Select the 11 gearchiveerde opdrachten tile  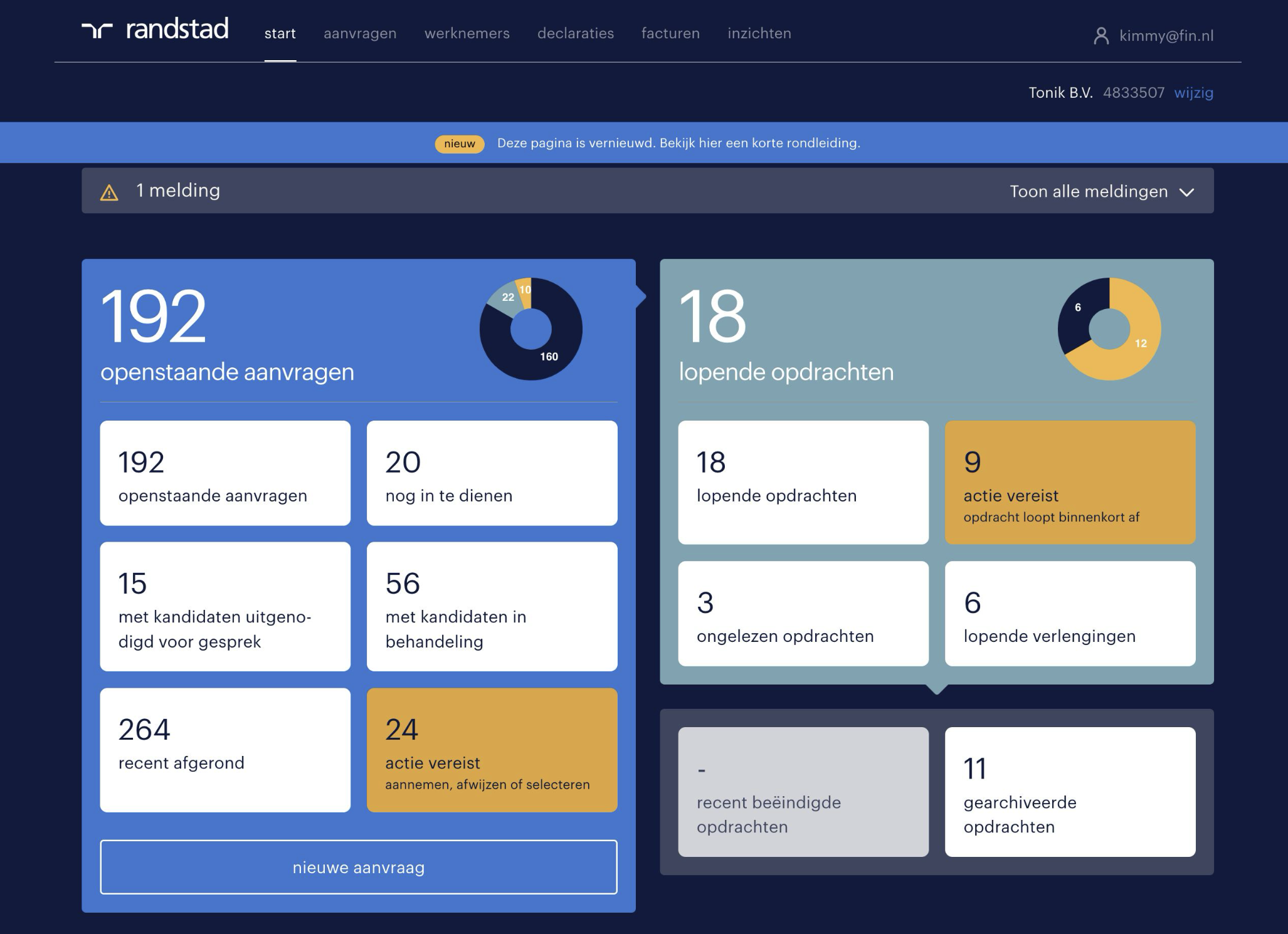[x=1070, y=792]
